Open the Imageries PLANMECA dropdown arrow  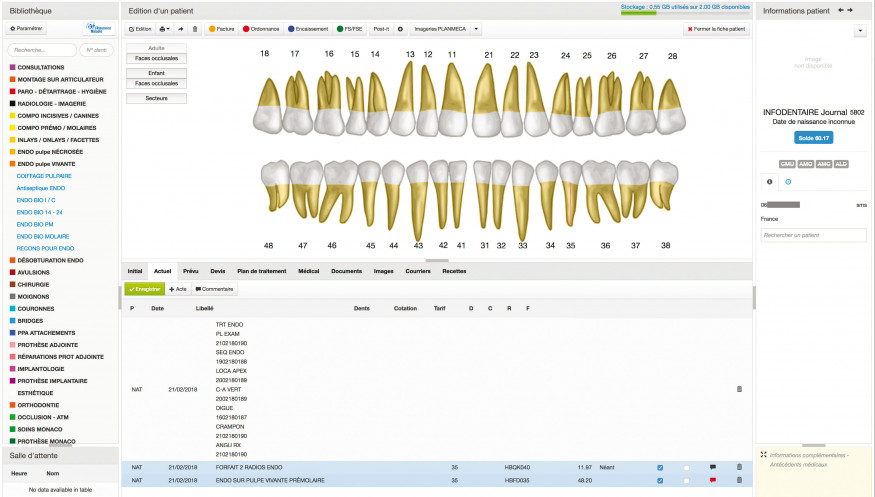pos(476,29)
